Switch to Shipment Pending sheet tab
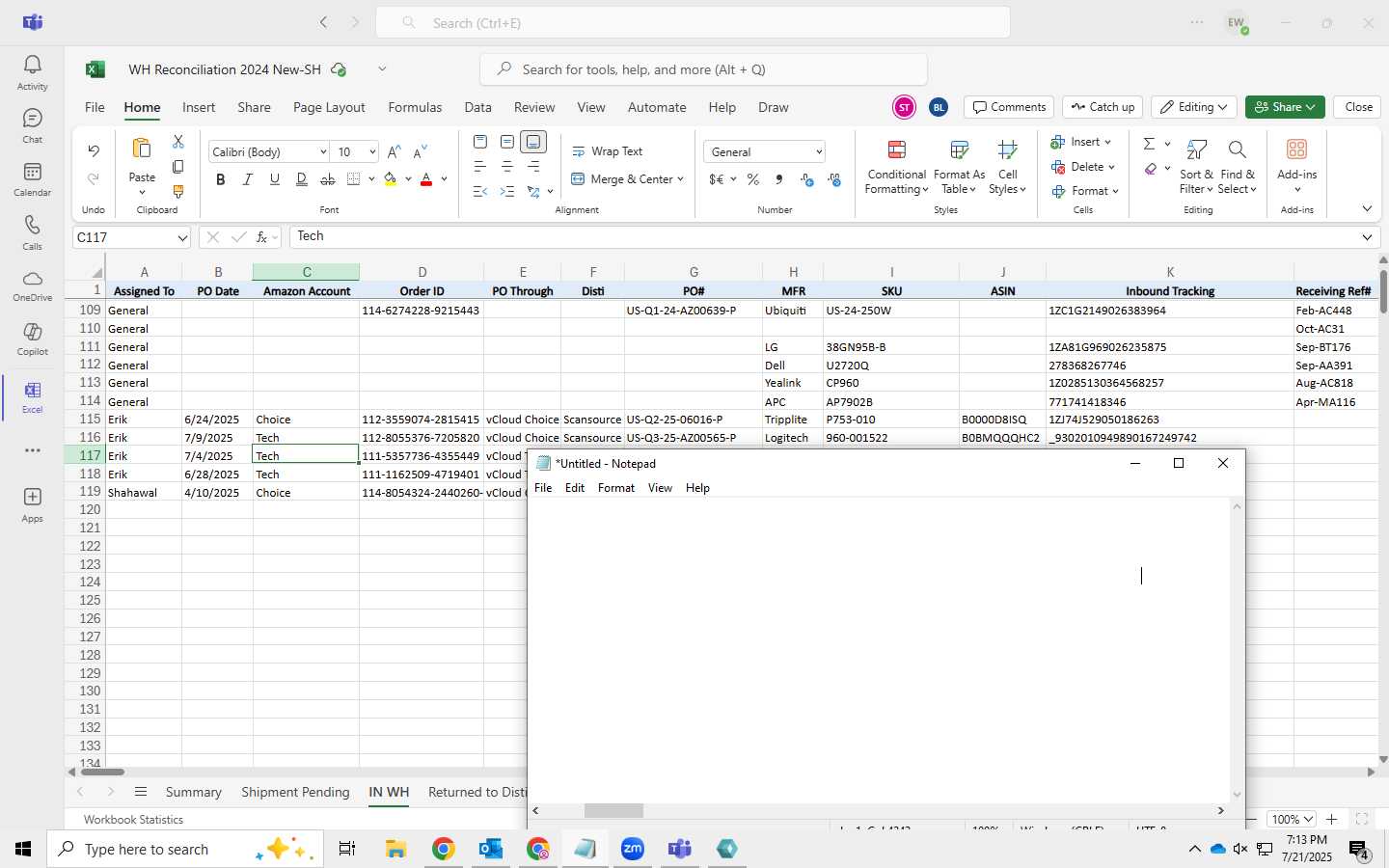This screenshot has height=868, width=1389. (x=295, y=792)
